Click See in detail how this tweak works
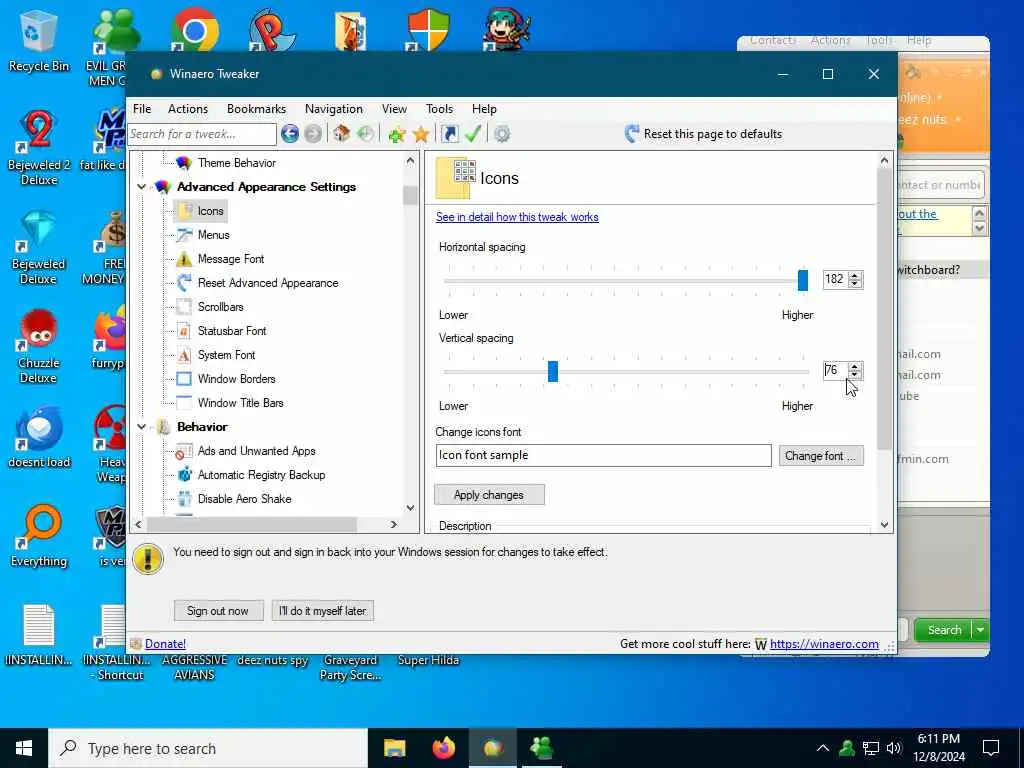This screenshot has height=768, width=1024. click(517, 217)
